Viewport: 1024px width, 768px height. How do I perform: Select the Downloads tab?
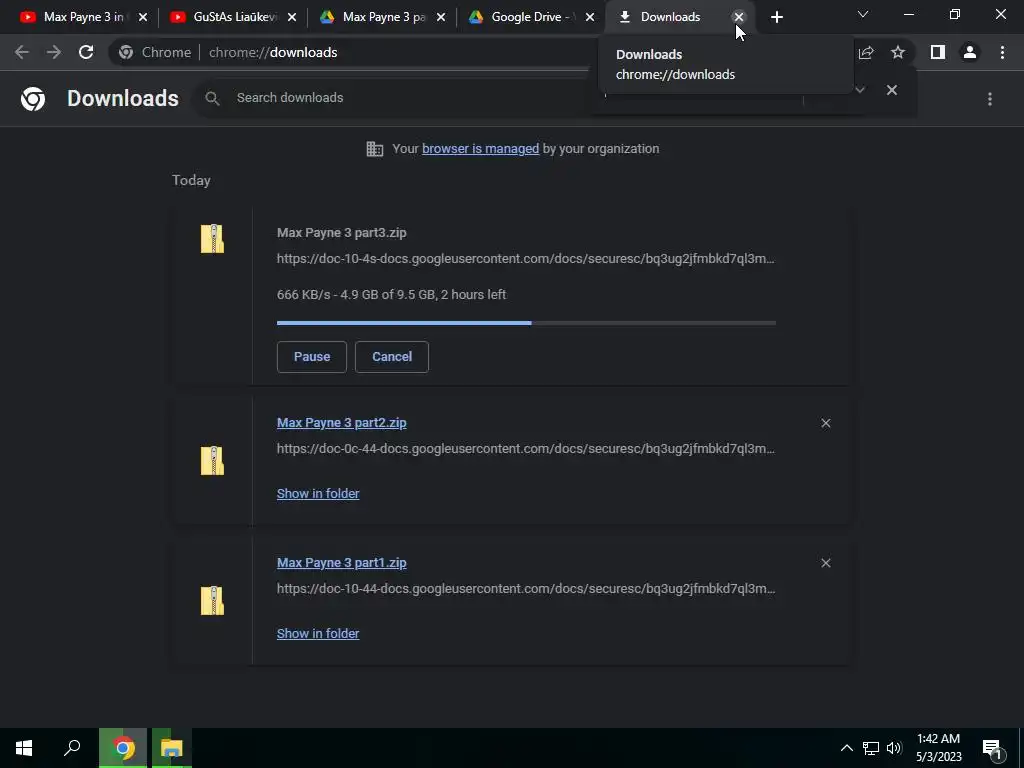coord(670,17)
